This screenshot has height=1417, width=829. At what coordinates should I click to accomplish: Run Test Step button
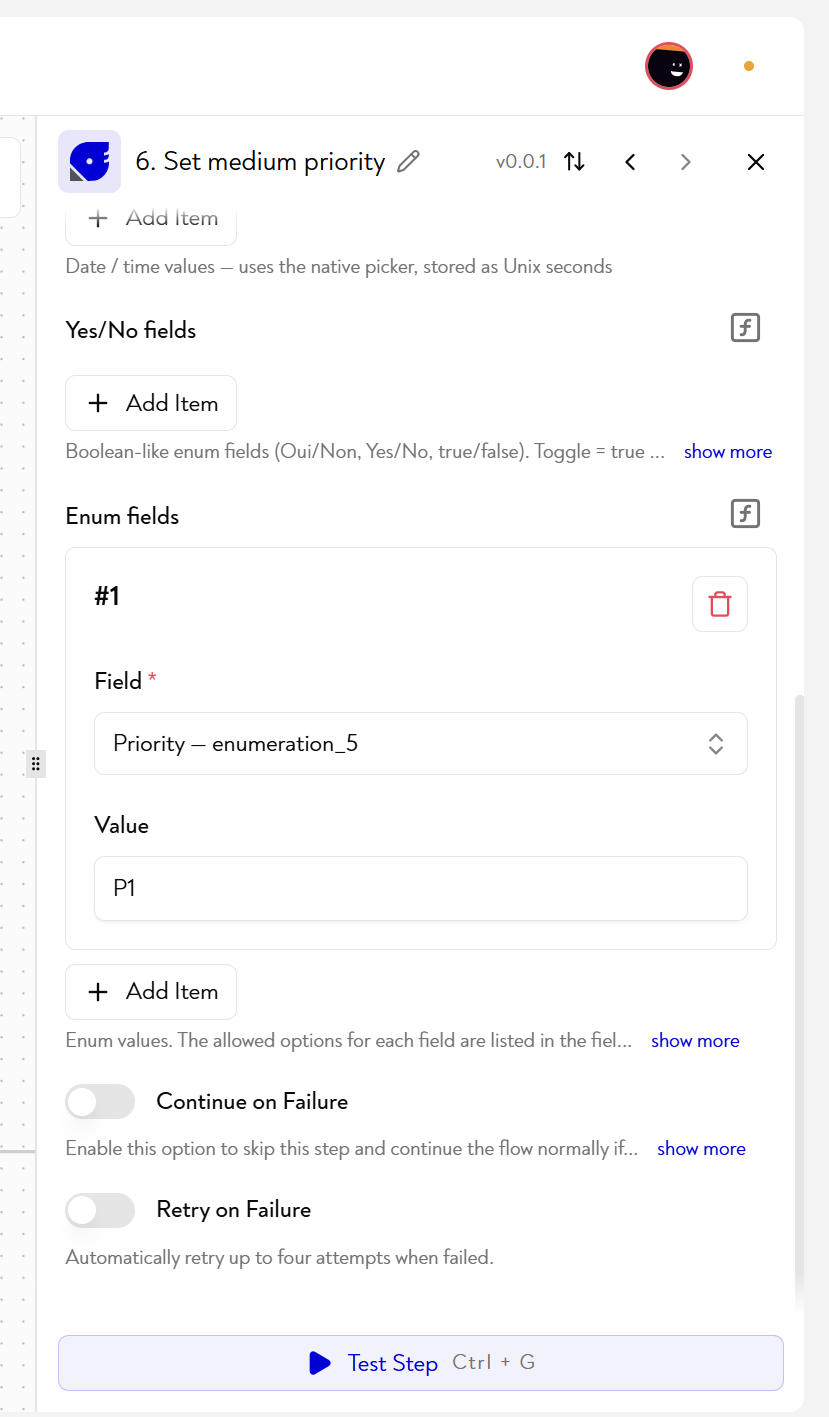[x=421, y=1363]
